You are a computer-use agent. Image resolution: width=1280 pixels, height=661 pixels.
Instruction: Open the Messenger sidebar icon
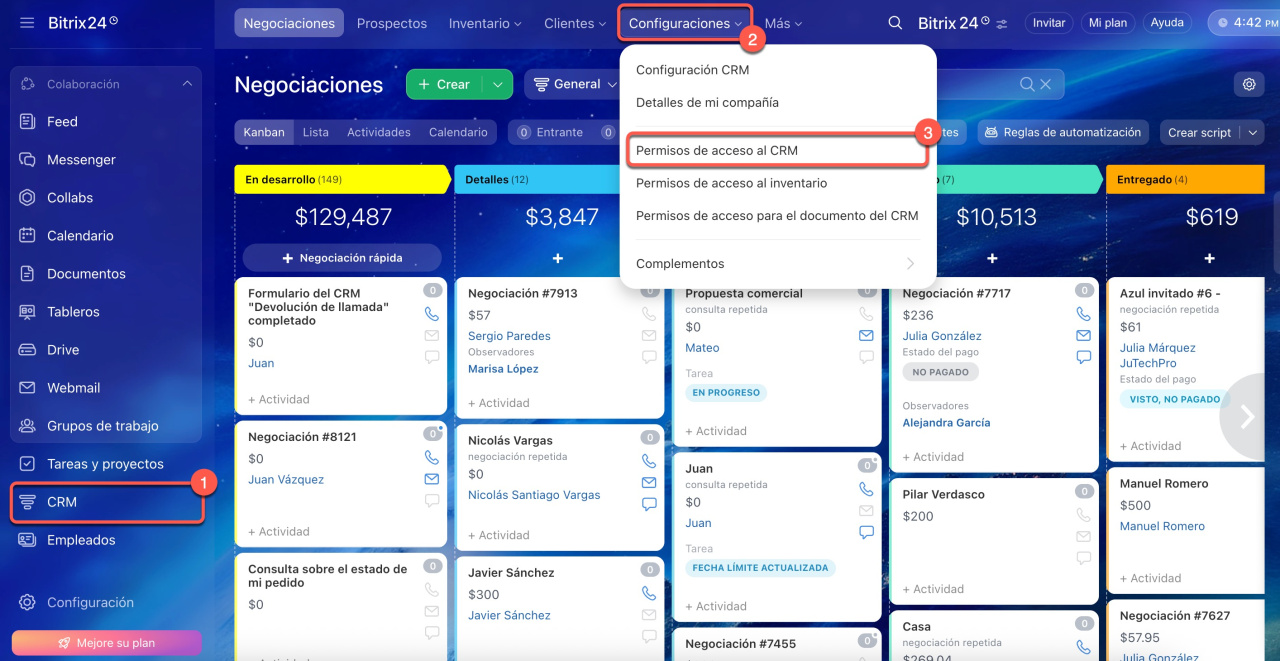pyautogui.click(x=28, y=160)
